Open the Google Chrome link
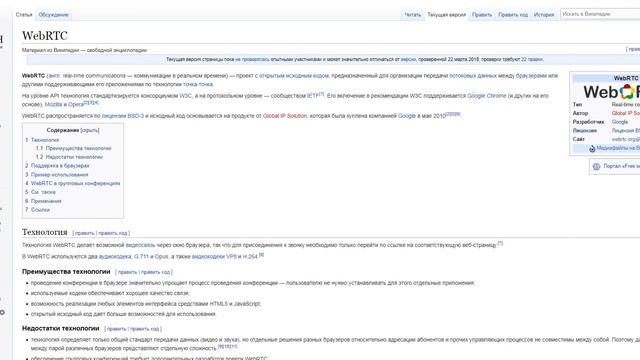The height and width of the screenshot is (360, 640). (x=487, y=96)
